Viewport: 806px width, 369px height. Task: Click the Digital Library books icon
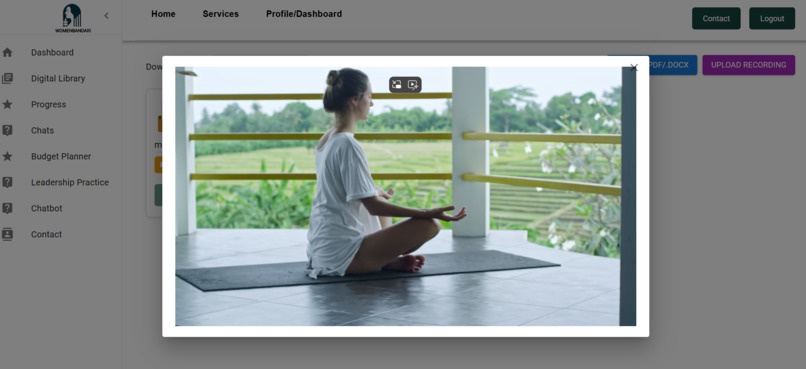(x=7, y=79)
